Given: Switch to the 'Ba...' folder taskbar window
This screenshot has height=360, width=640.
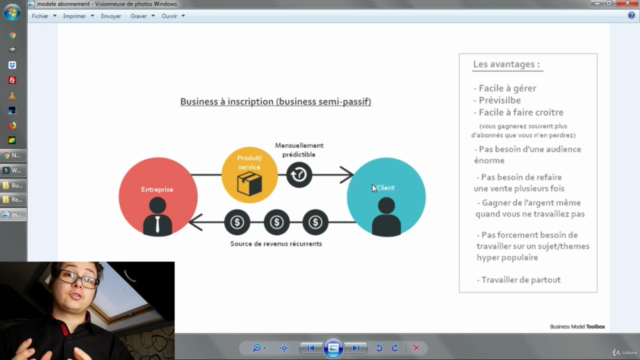Looking at the screenshot, I should tap(13, 185).
